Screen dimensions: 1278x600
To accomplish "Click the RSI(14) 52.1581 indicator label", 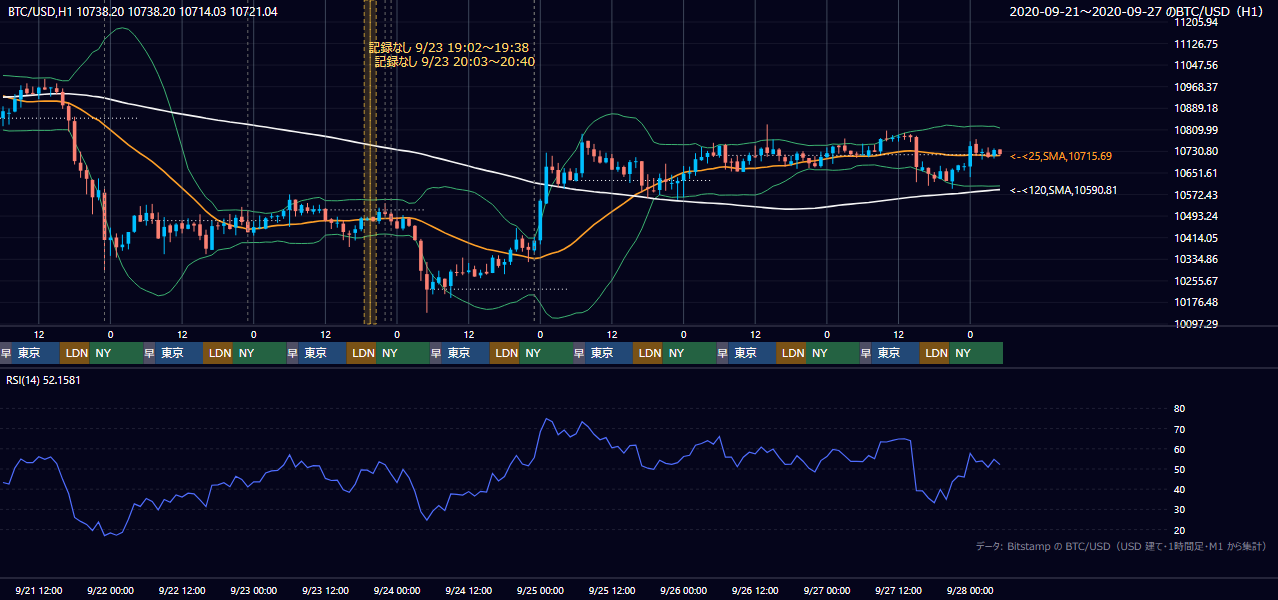I will click(x=42, y=380).
